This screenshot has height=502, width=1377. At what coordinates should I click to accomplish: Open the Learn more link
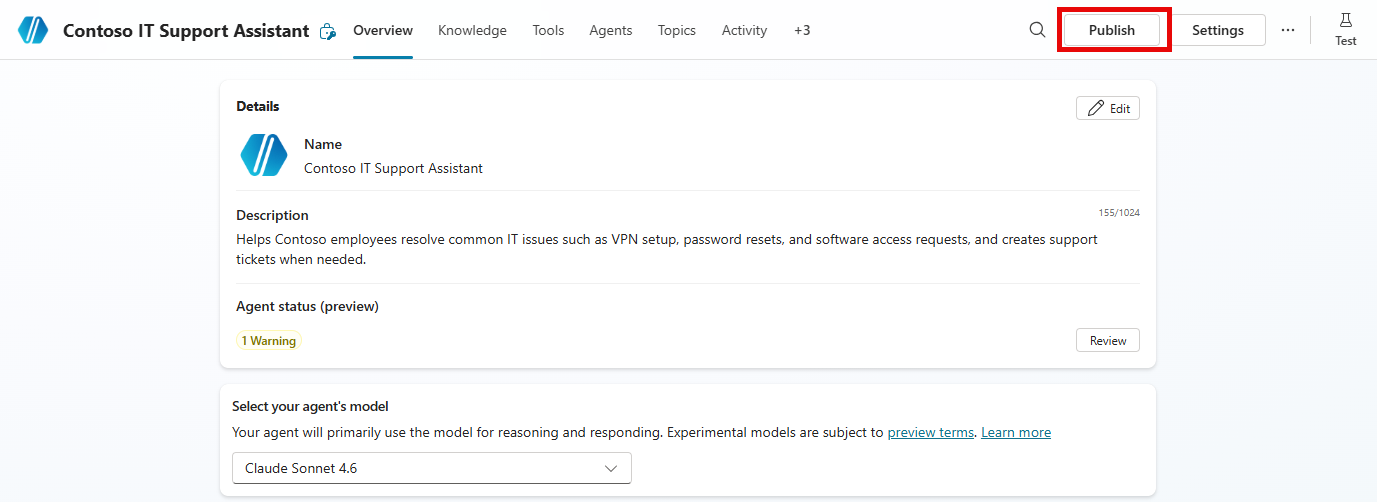(x=1016, y=433)
